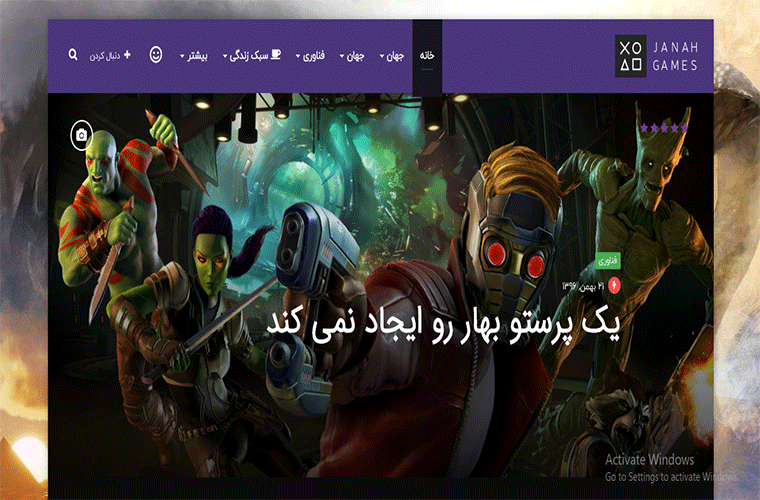Click the last purple rating star

[x=683, y=128]
